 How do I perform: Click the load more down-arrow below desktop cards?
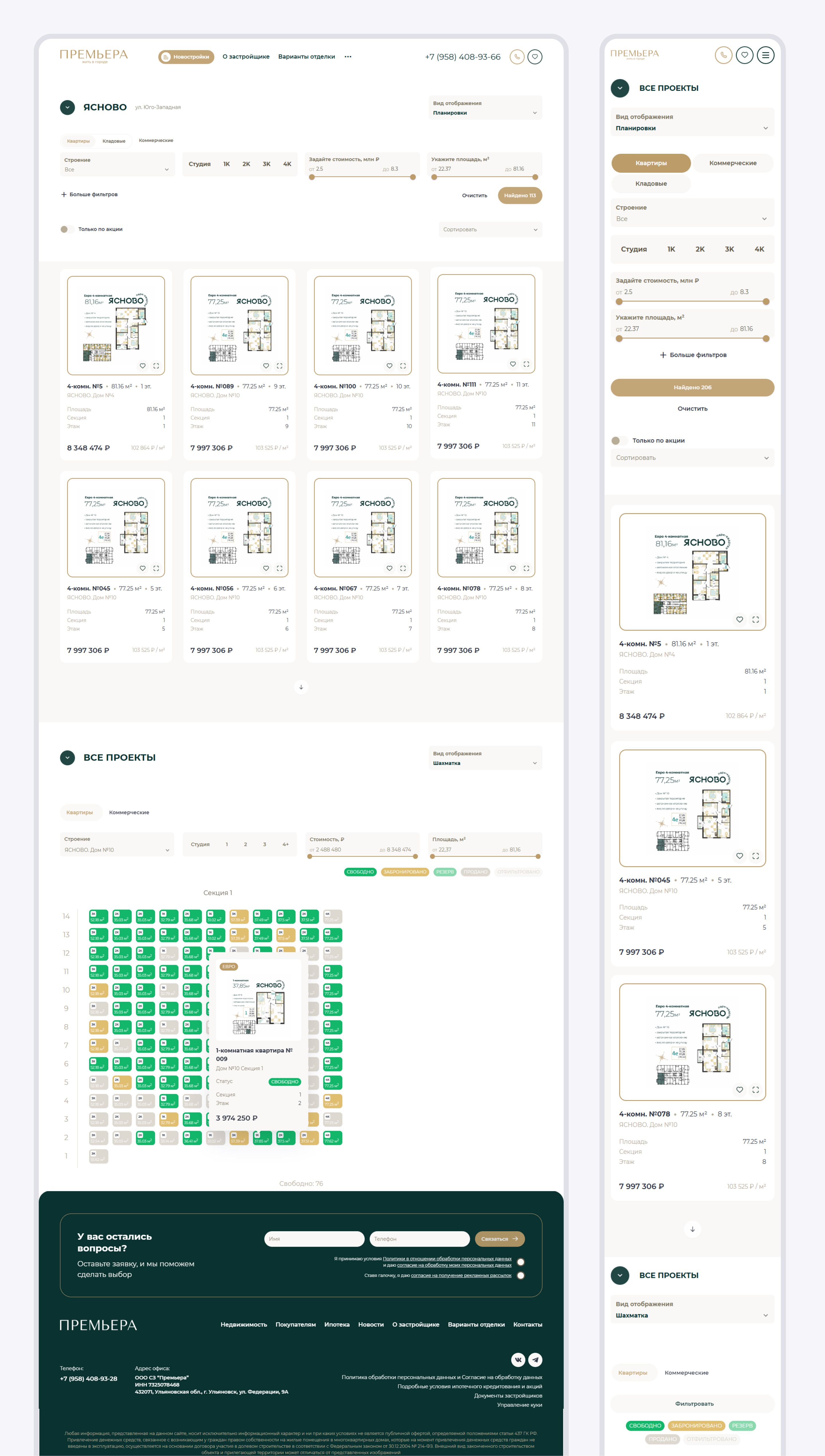click(x=301, y=687)
